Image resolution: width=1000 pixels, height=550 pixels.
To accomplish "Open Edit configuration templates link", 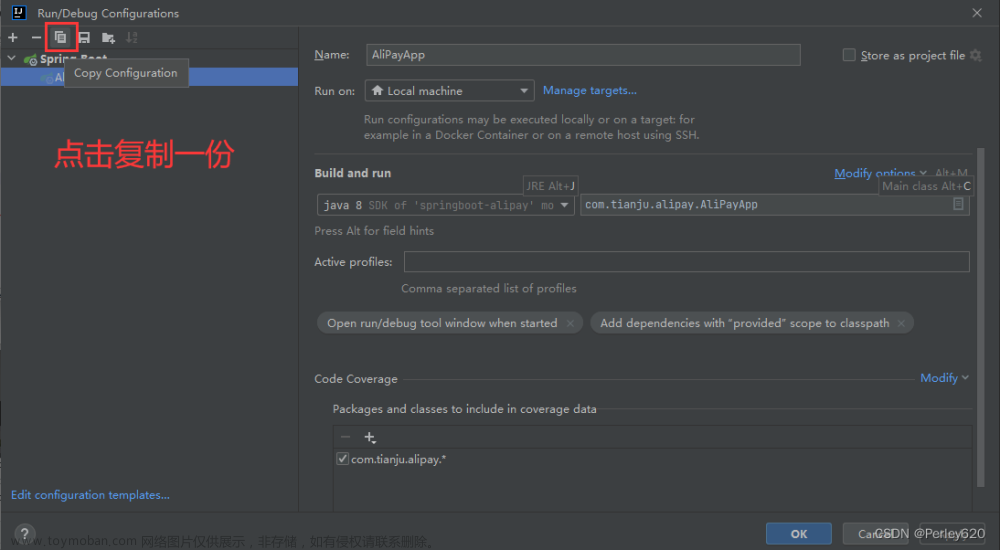I will tap(90, 494).
